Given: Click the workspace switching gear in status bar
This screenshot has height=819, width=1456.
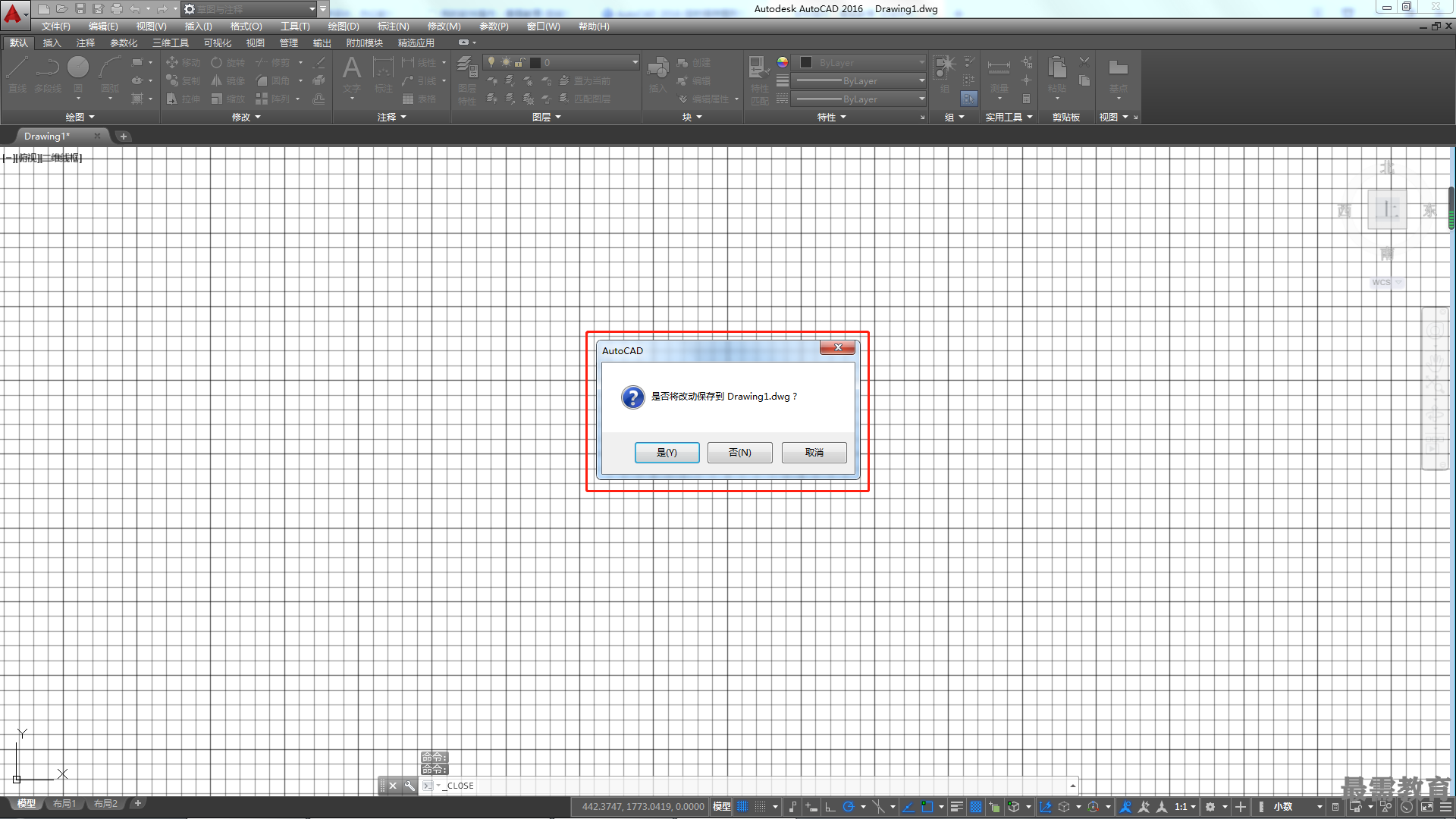Looking at the screenshot, I should (x=1210, y=807).
